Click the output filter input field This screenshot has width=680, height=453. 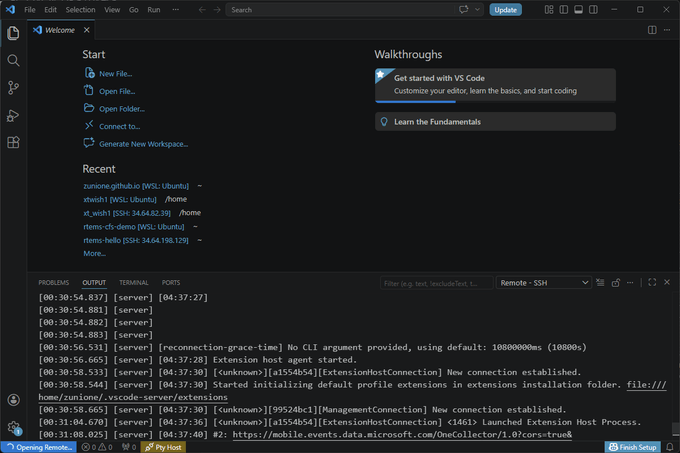point(436,283)
